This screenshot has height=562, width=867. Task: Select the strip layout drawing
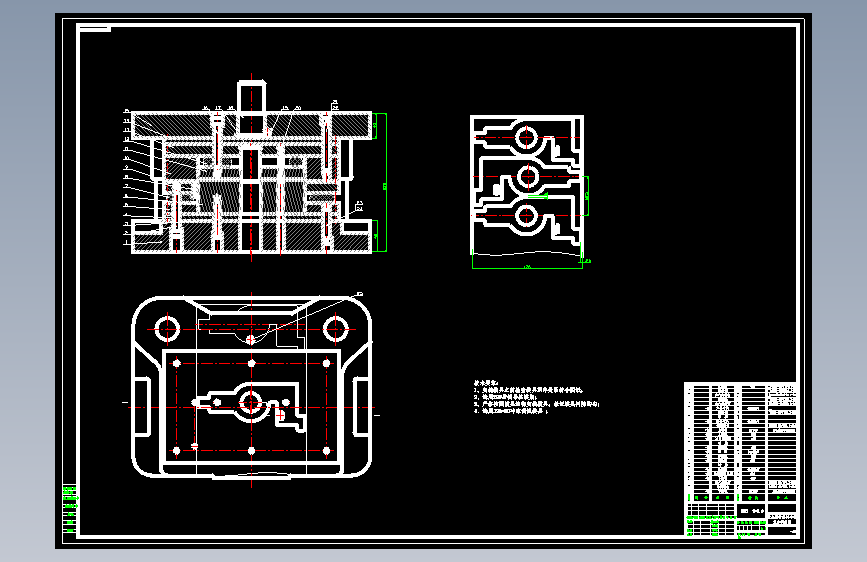click(x=527, y=185)
